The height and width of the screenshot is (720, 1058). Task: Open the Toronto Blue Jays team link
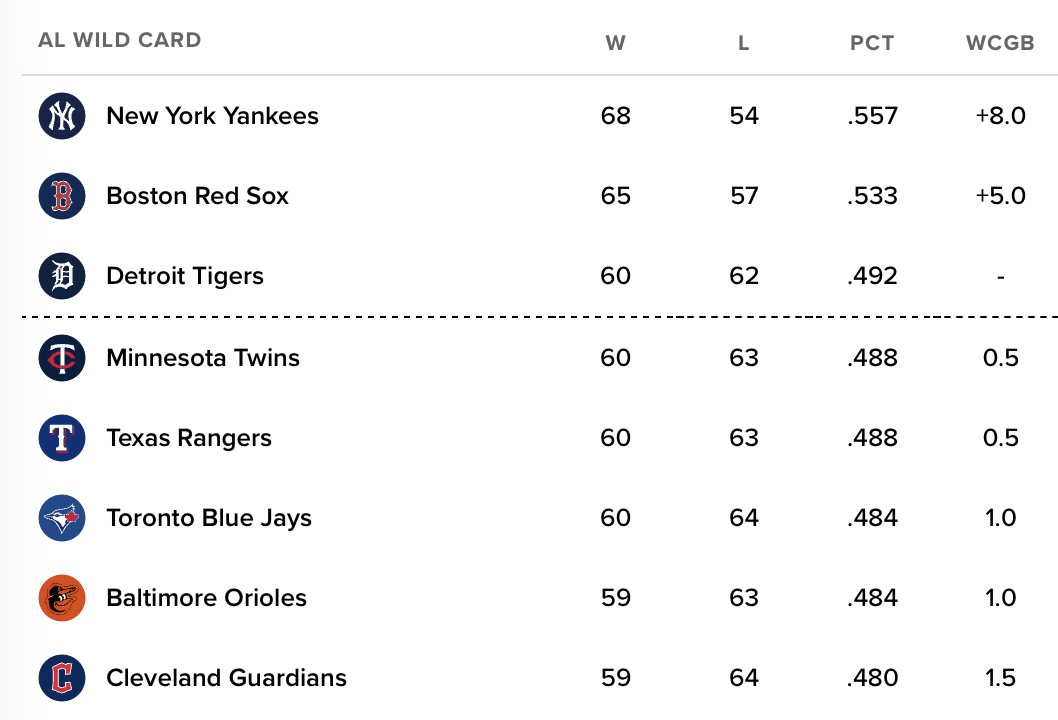point(209,518)
